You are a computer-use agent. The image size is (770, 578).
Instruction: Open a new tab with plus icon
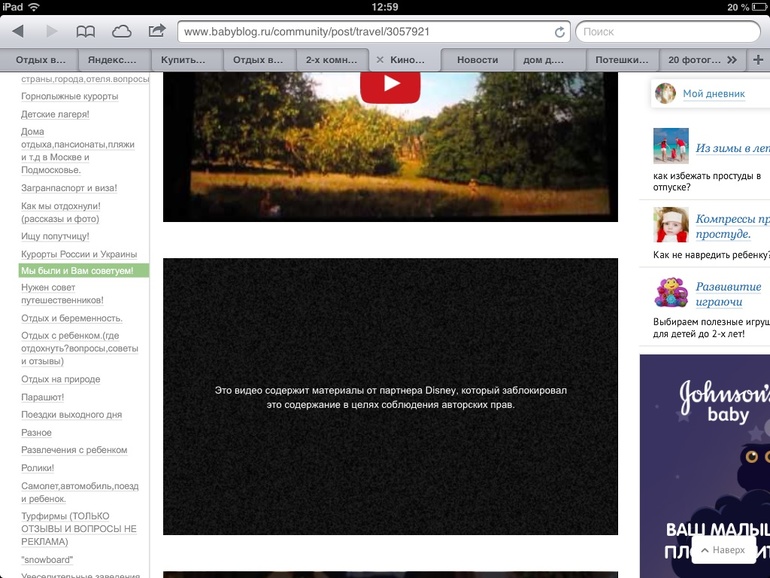click(757, 60)
